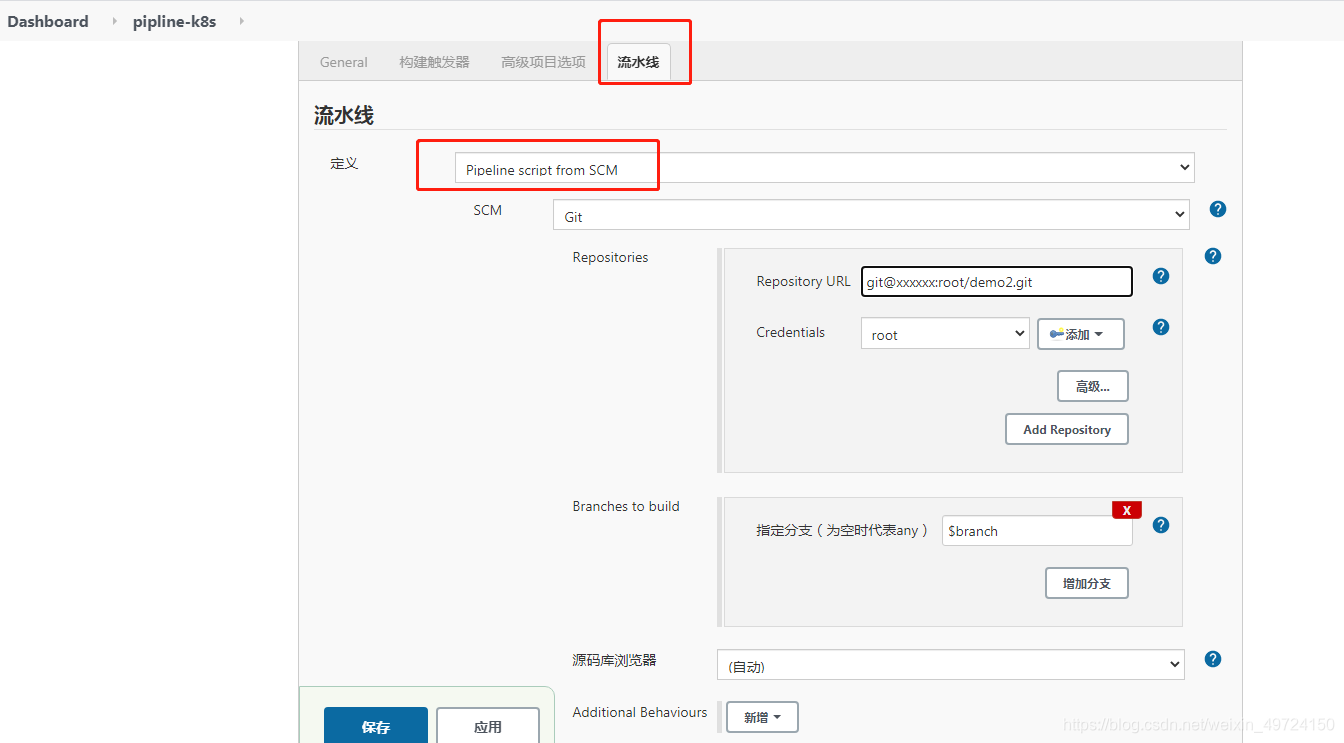This screenshot has height=743, width=1344.
Task: Click the 增加分支 button
Action: click(x=1087, y=583)
